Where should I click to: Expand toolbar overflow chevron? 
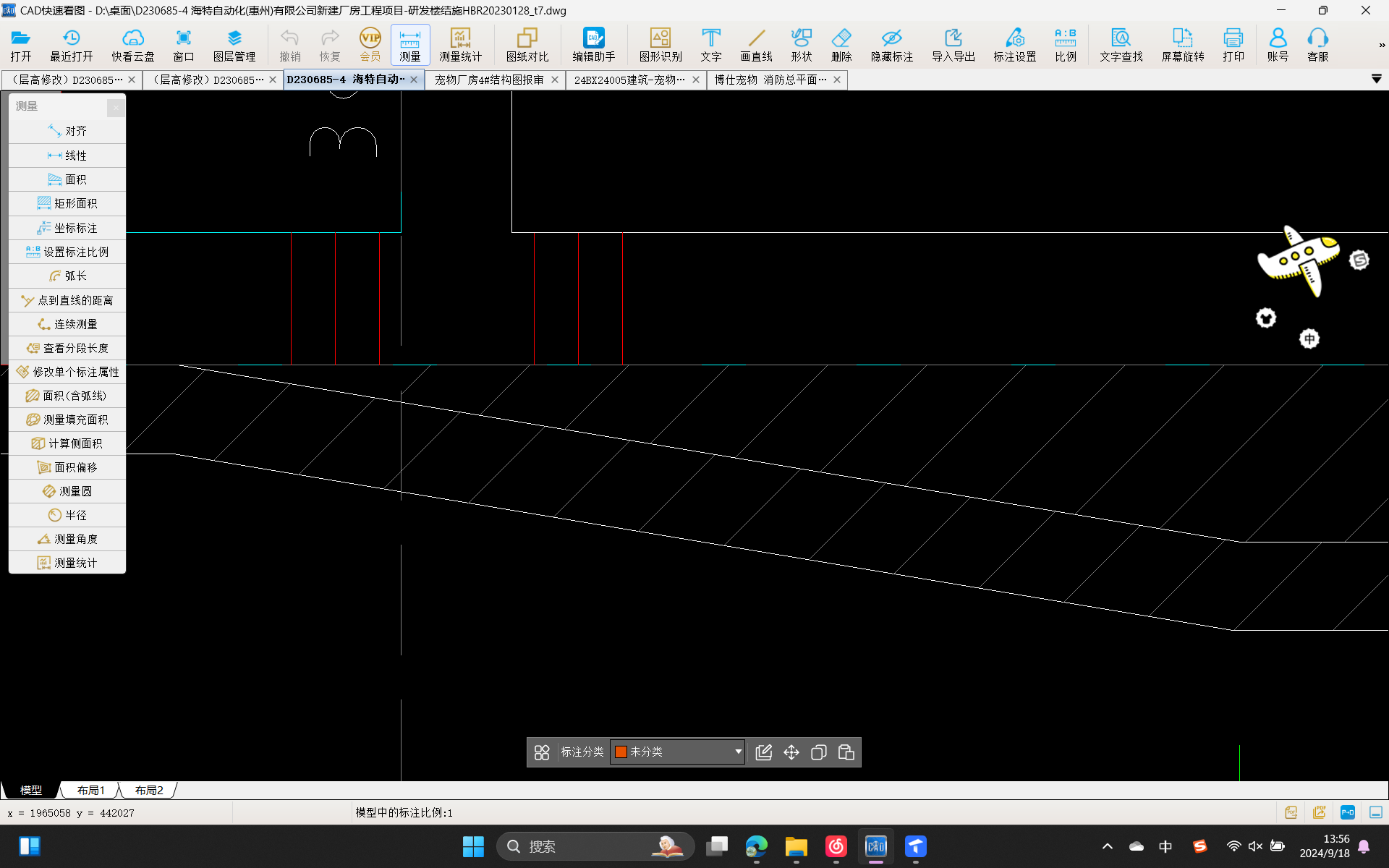(x=1381, y=46)
